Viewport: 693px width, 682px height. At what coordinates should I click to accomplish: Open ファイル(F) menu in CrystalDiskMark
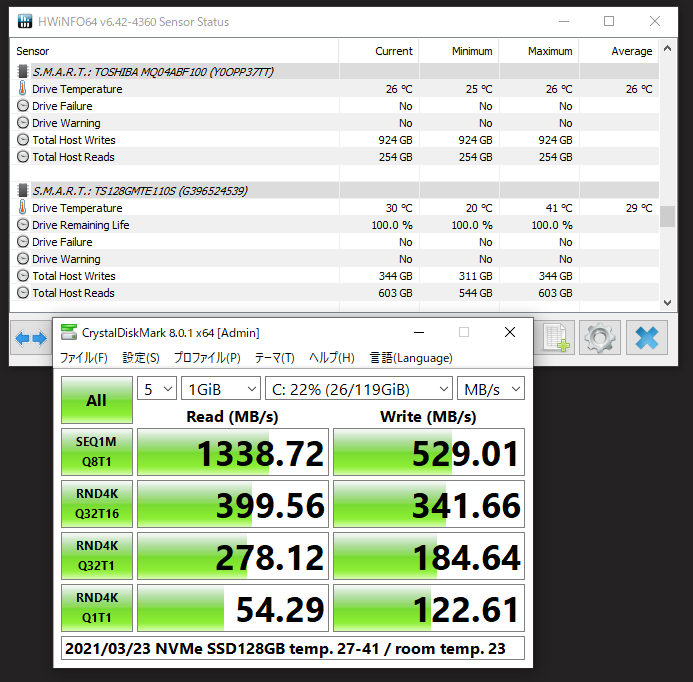[84, 358]
